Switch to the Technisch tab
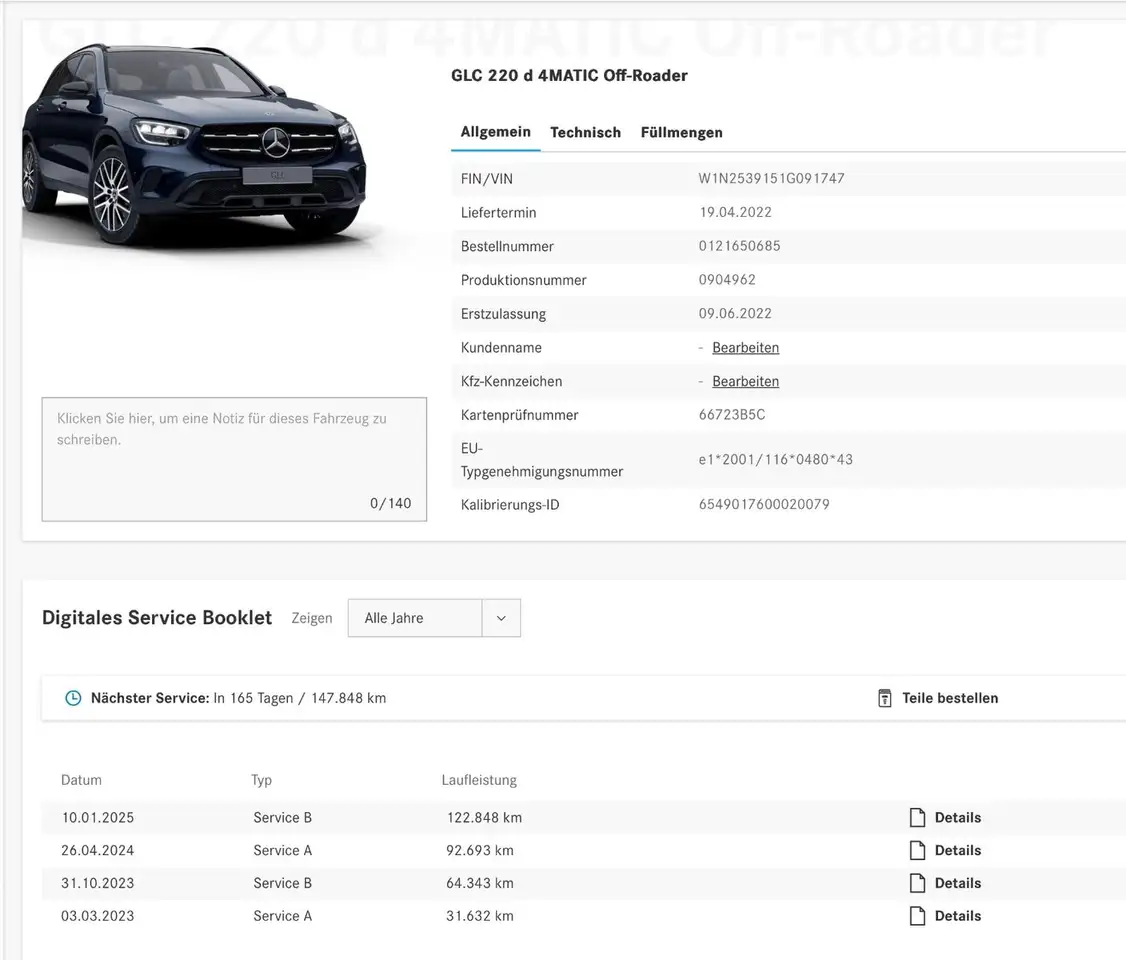1126x960 pixels. [585, 132]
